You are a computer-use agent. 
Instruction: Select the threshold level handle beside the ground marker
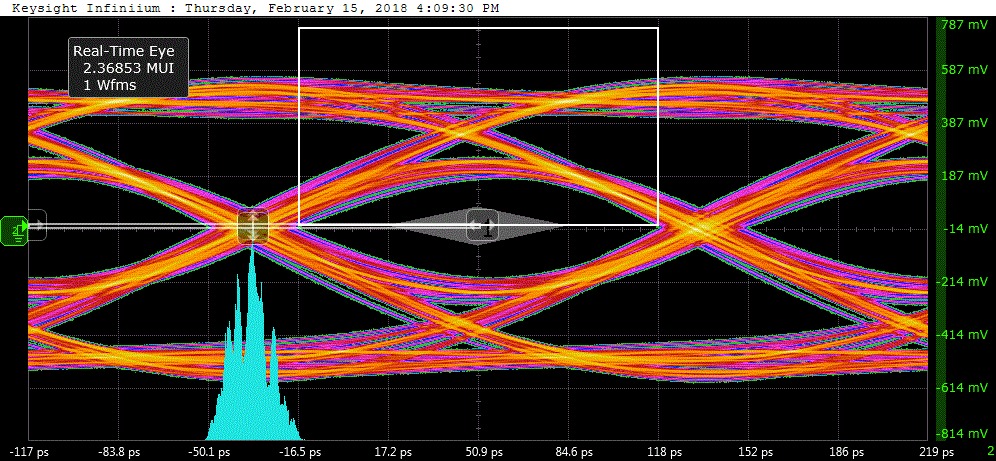click(x=37, y=225)
